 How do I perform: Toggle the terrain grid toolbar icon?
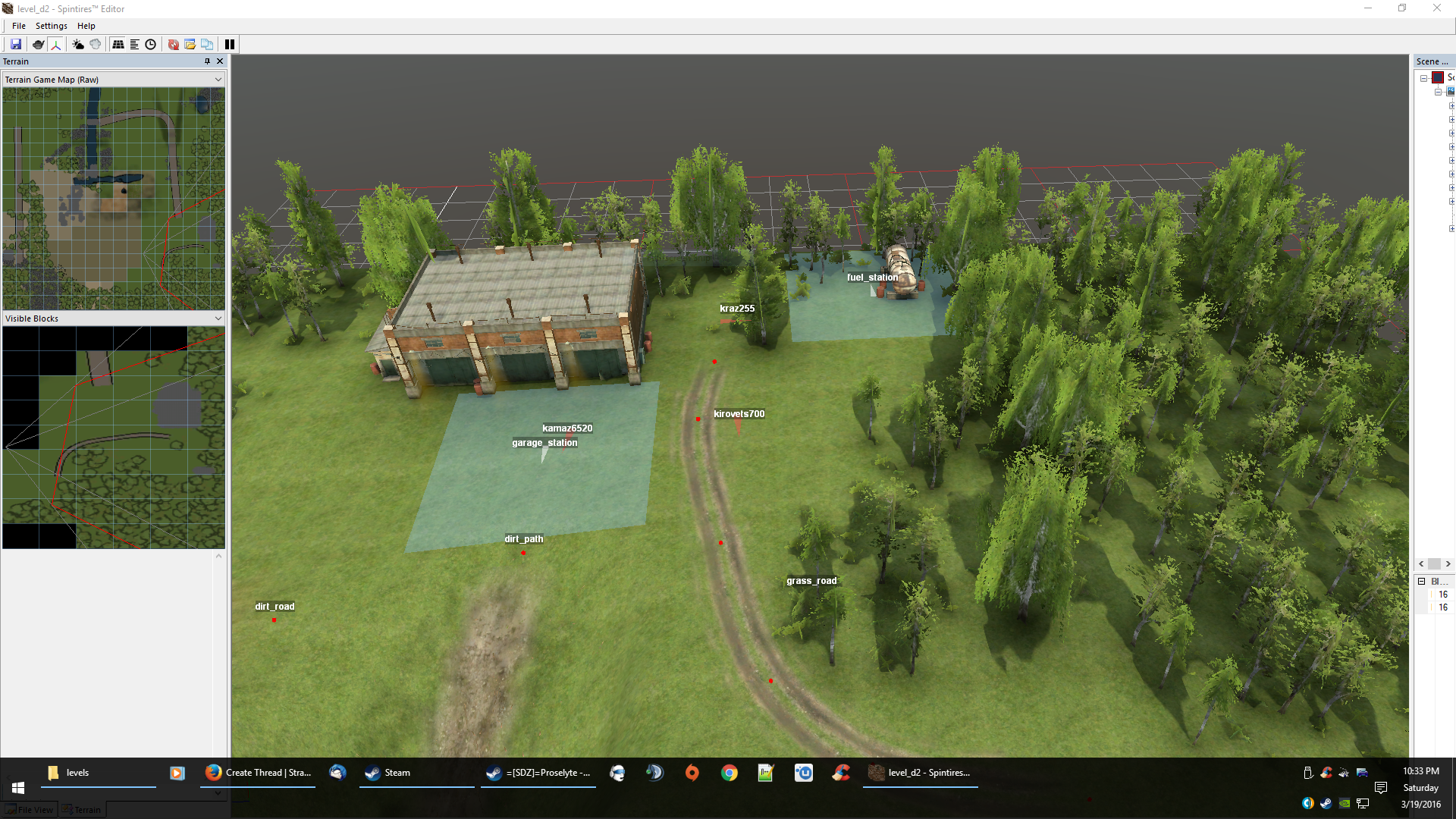pyautogui.click(x=118, y=44)
